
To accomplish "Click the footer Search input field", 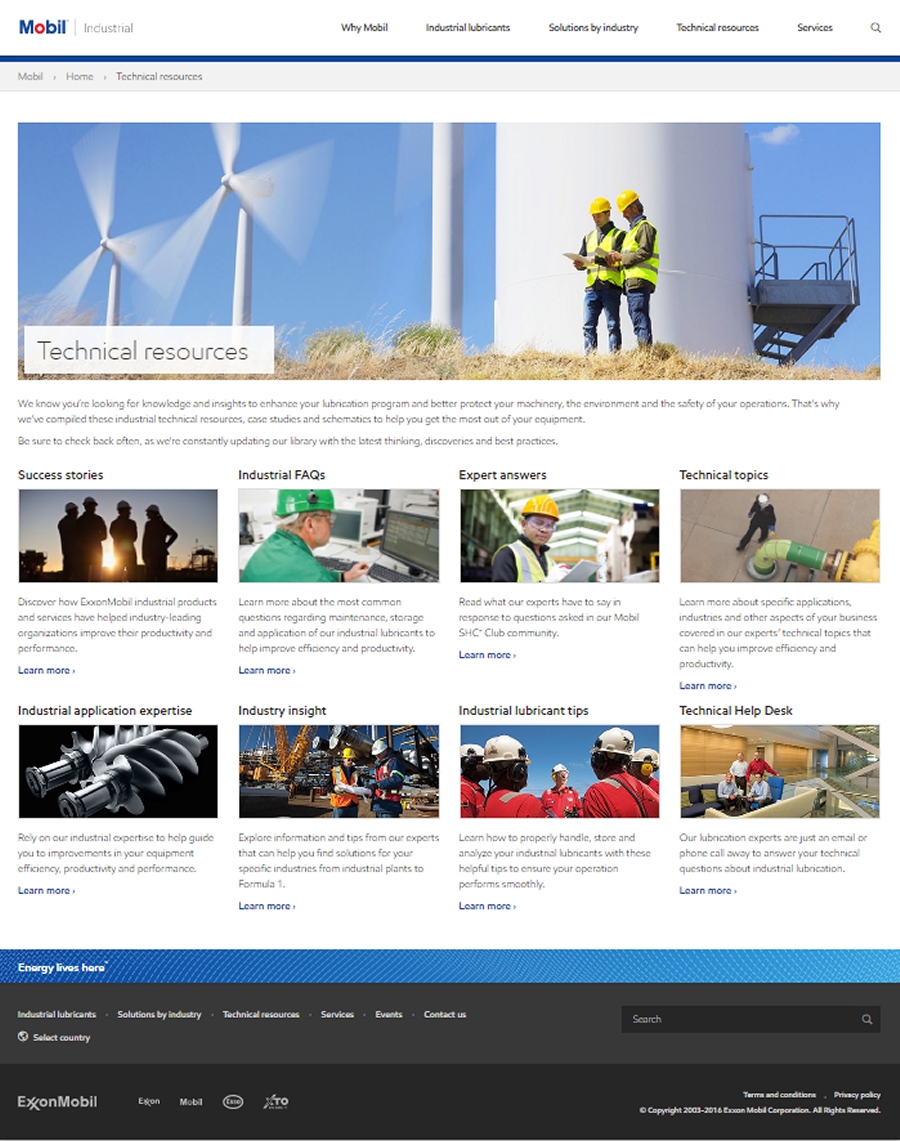I will [x=740, y=1019].
